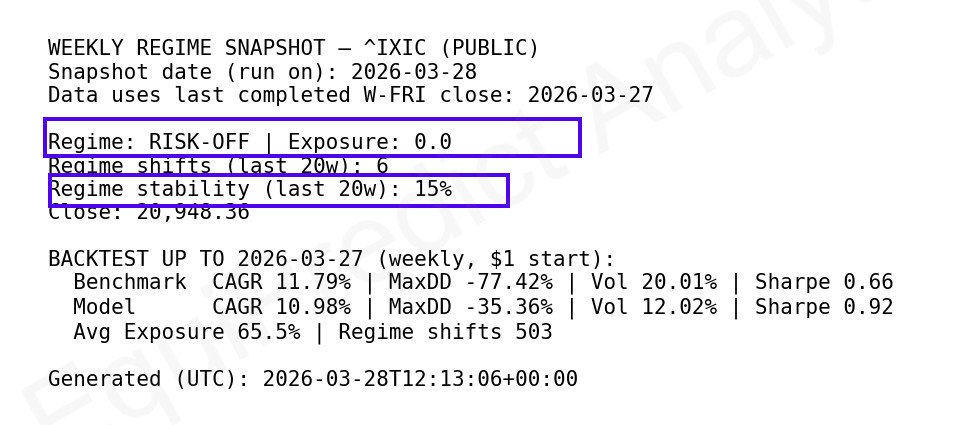Click the Benchmark Sharpe 0.66 value
This screenshot has width=954, height=425.
(x=824, y=282)
